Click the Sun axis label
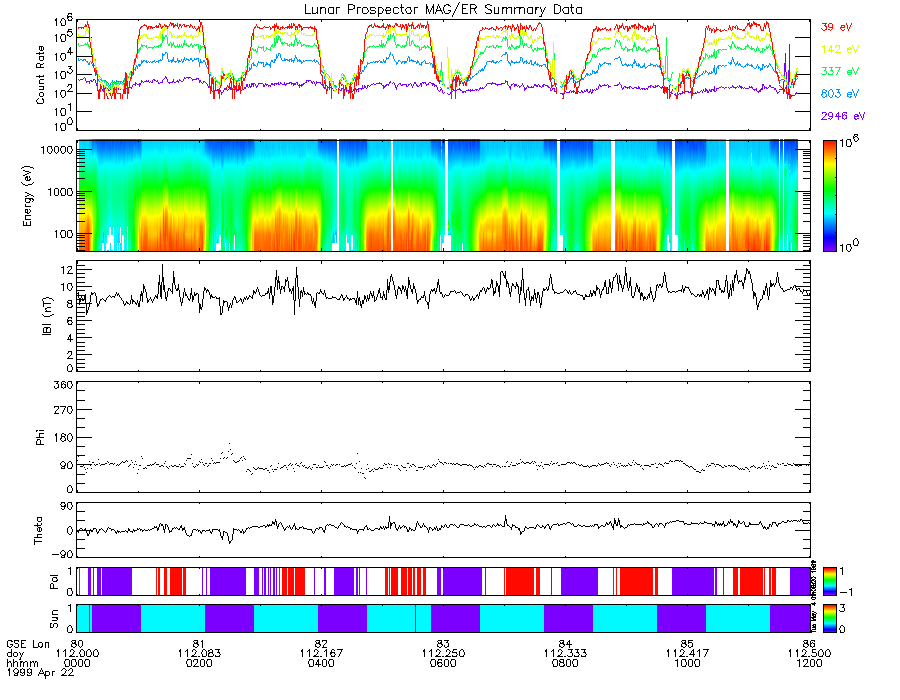The image size is (900, 700). point(54,619)
